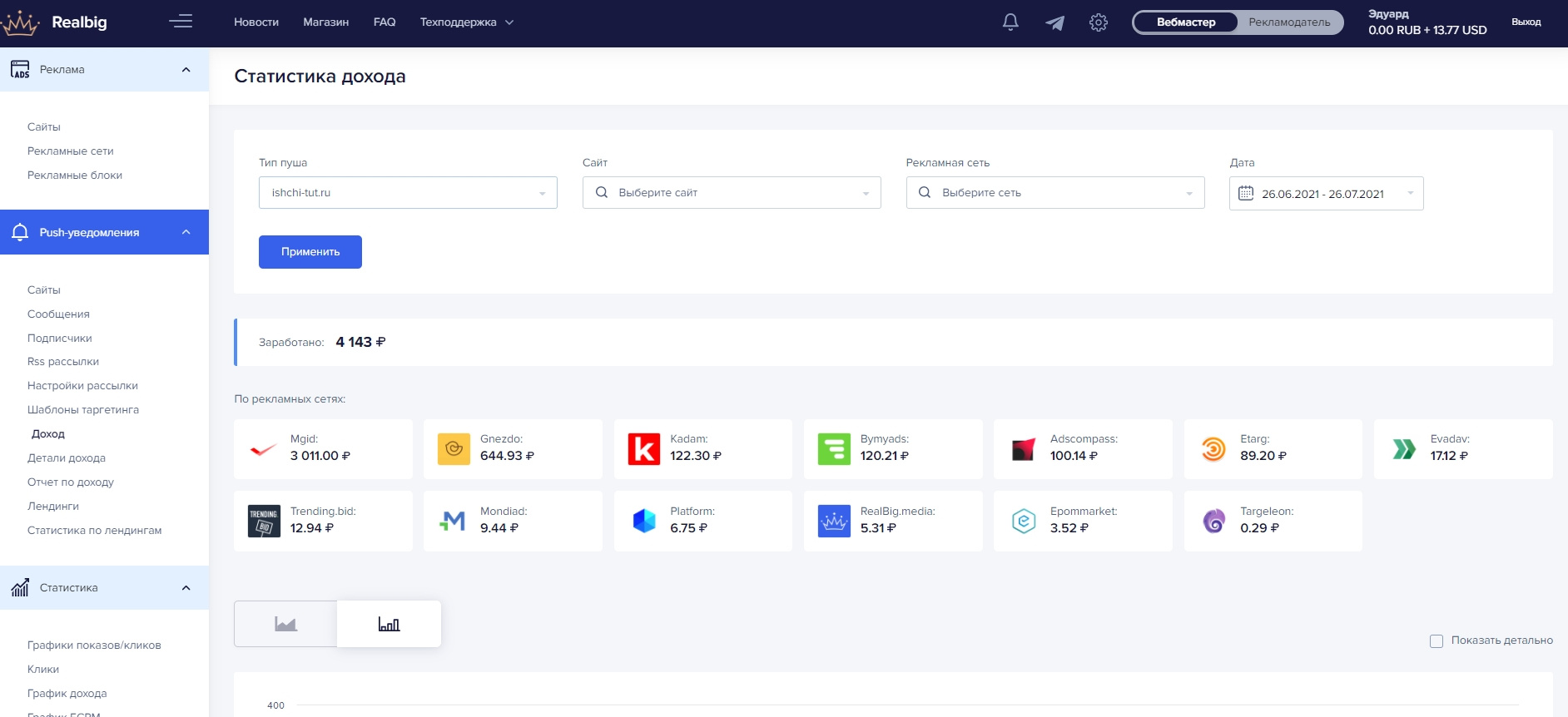Open 'Детали дохода' sidebar link

coord(67,458)
